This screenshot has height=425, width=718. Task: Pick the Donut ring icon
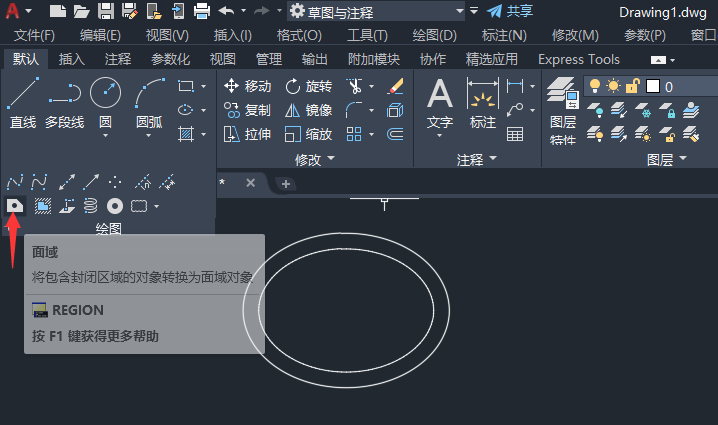pos(115,206)
